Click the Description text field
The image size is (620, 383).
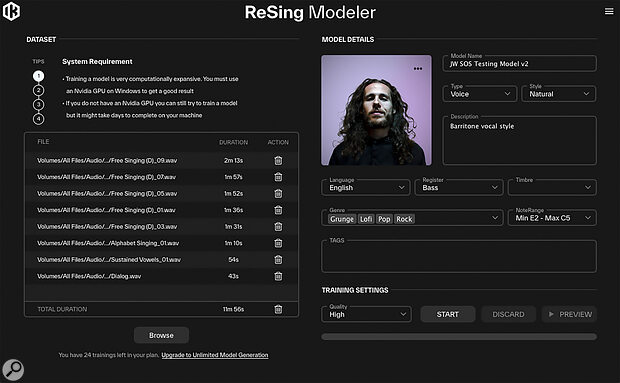tap(520, 140)
